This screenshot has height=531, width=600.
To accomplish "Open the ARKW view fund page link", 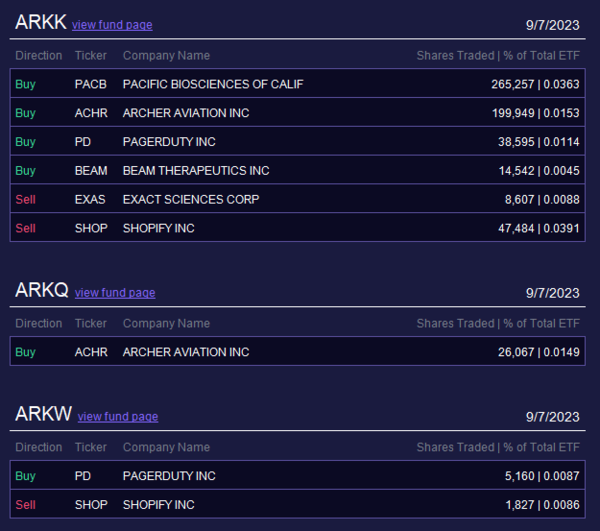I will [x=118, y=417].
